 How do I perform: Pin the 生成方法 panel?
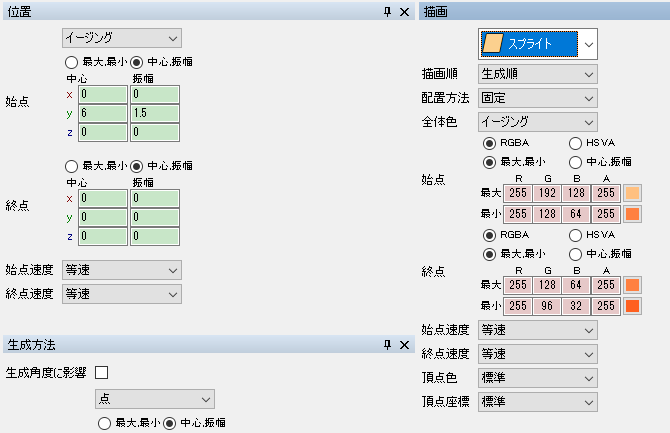point(387,345)
